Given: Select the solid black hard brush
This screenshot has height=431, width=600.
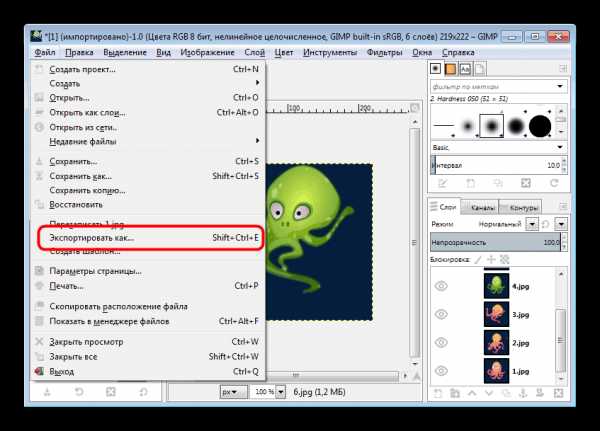Looking at the screenshot, I should point(540,126).
